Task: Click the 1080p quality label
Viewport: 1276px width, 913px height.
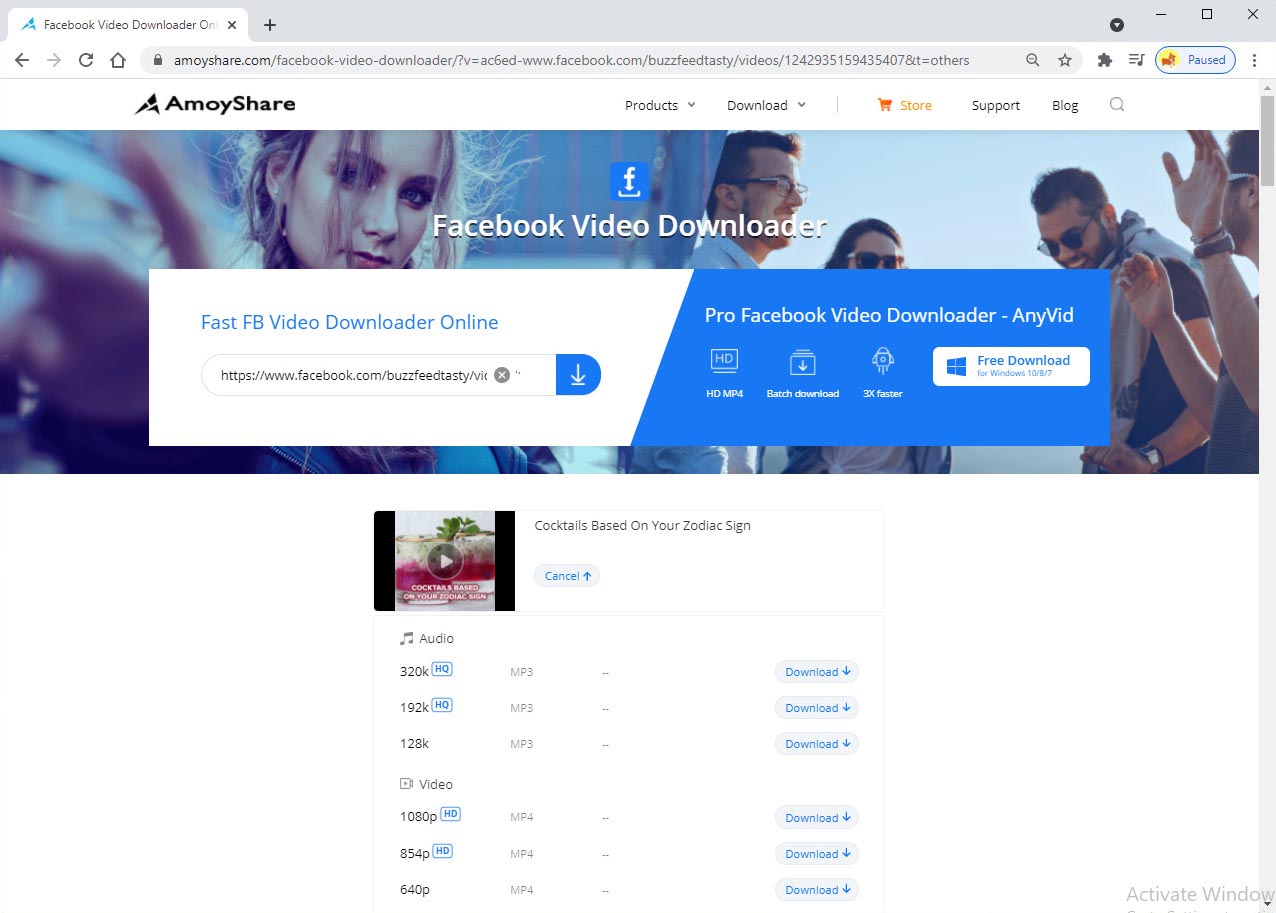Action: click(418, 817)
